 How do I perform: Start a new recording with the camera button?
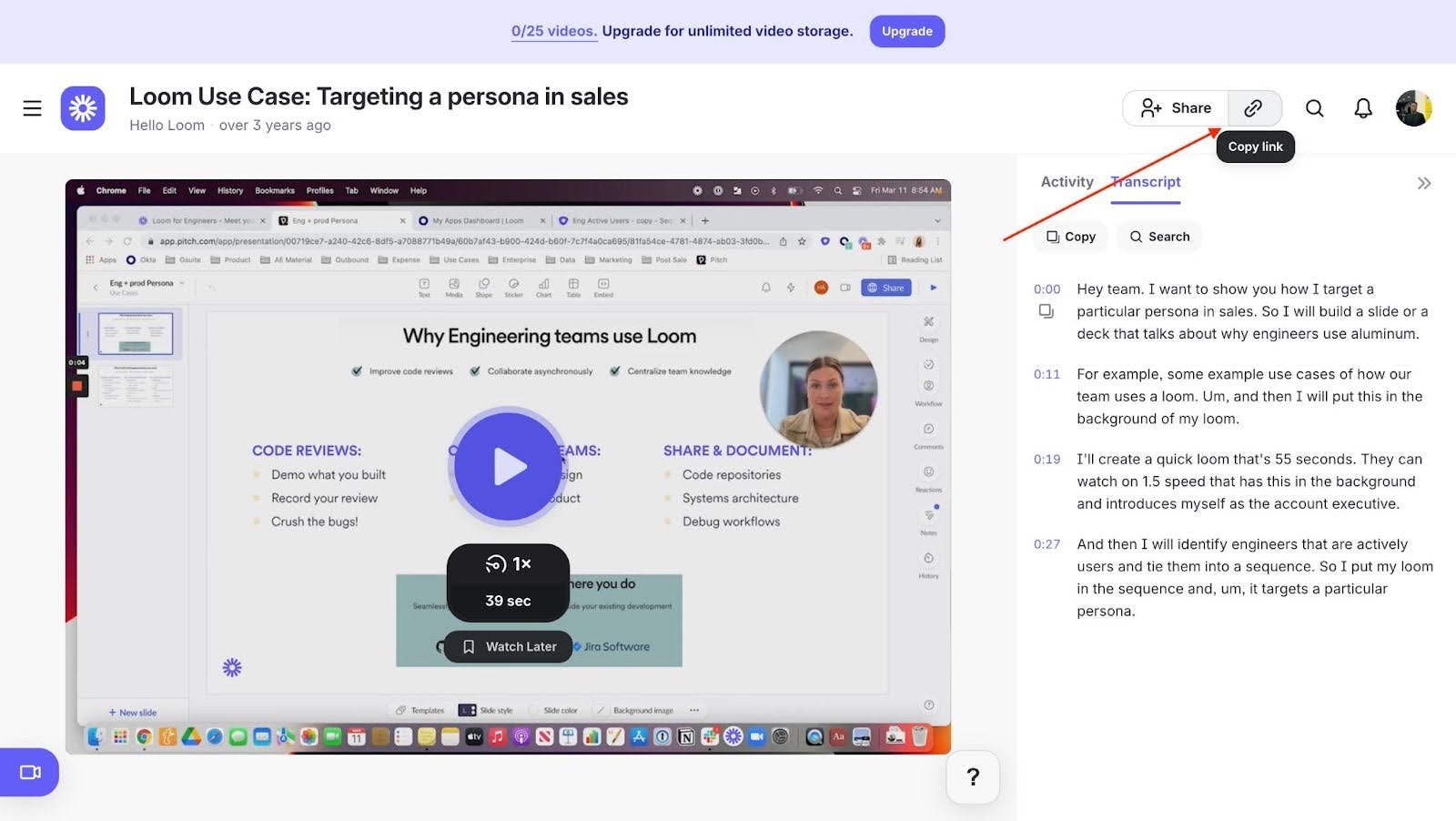click(x=29, y=772)
